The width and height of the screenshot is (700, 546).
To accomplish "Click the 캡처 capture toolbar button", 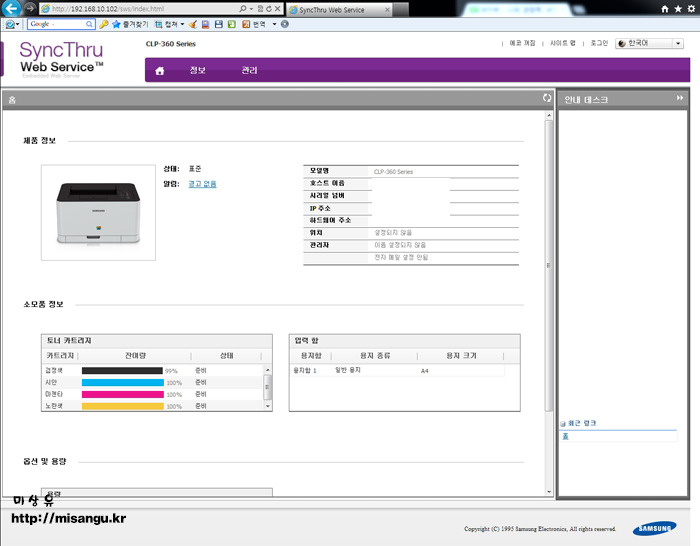I will (166, 24).
